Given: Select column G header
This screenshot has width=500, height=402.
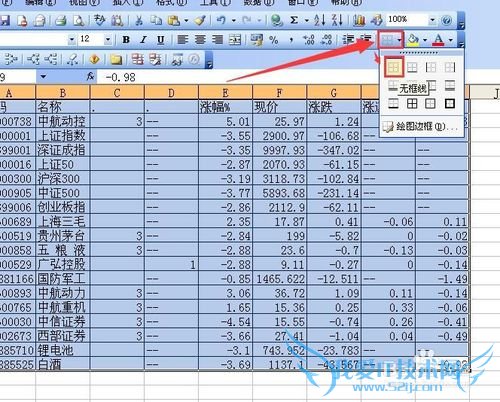Looking at the screenshot, I should tap(334, 93).
